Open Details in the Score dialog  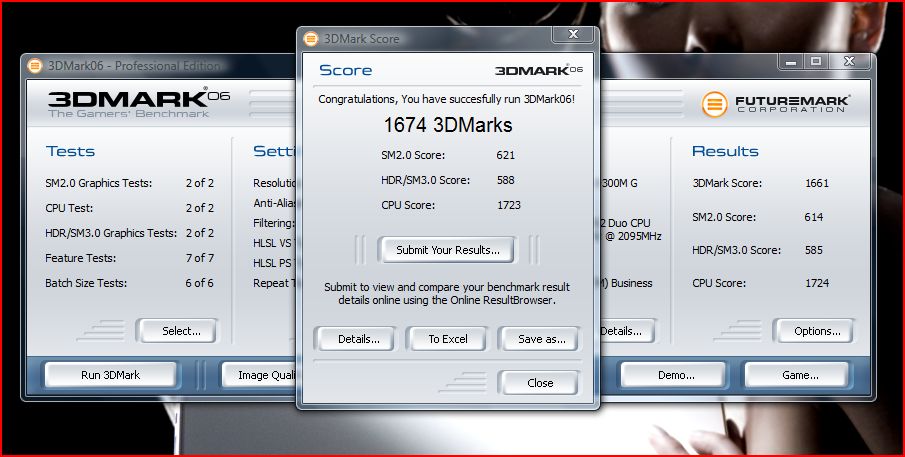(358, 339)
